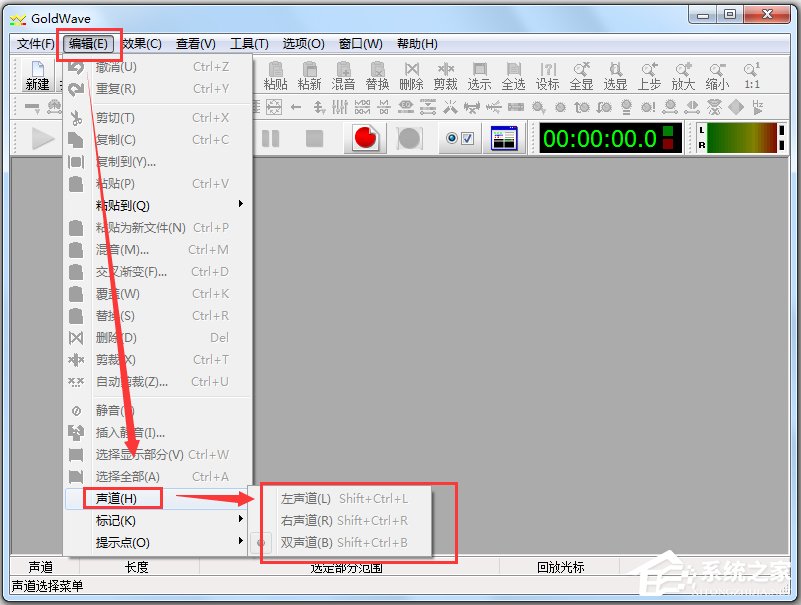Click the left-arrow reverse effect icon
The height and width of the screenshot is (605, 801).
[296, 107]
